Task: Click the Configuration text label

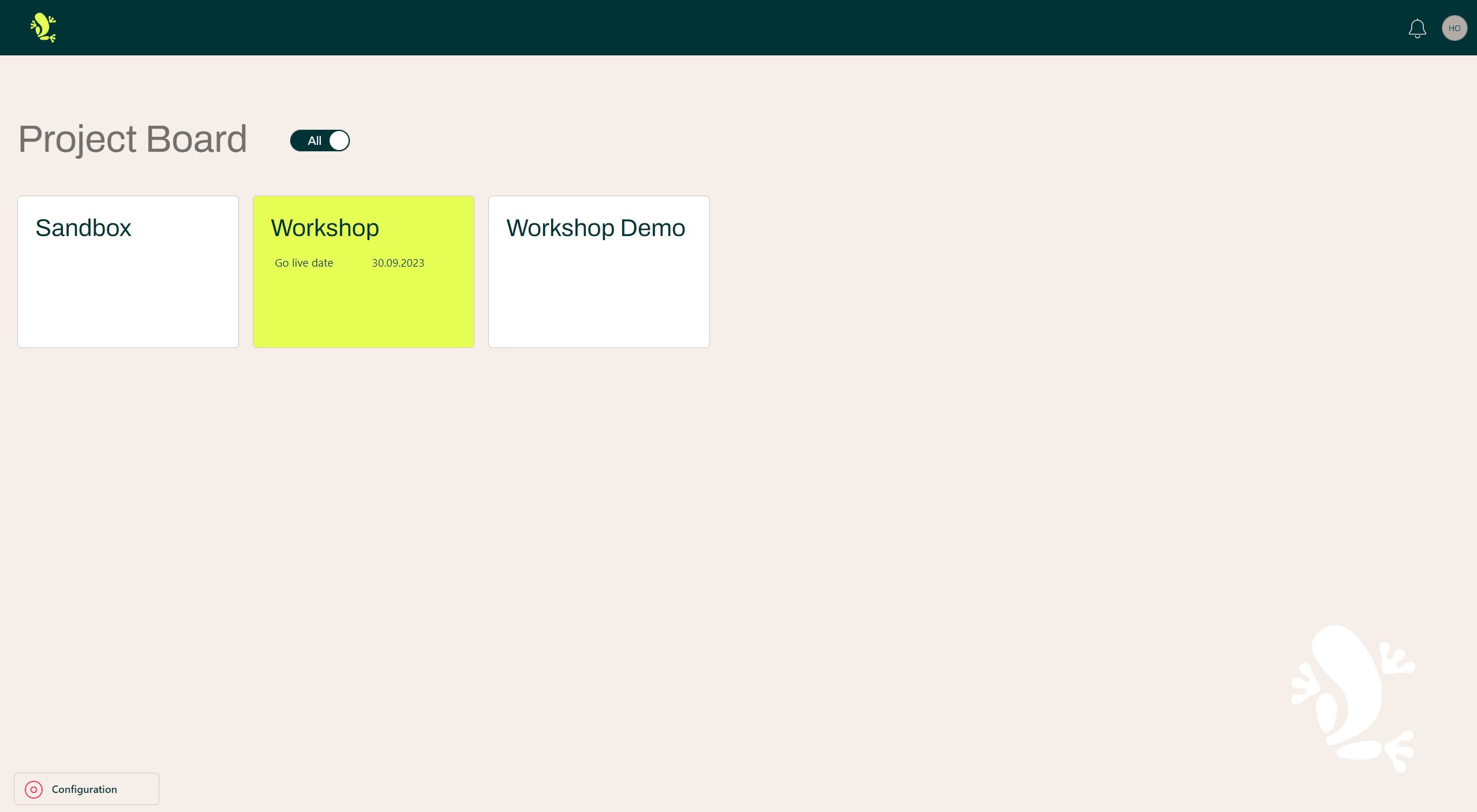Action: click(x=84, y=789)
